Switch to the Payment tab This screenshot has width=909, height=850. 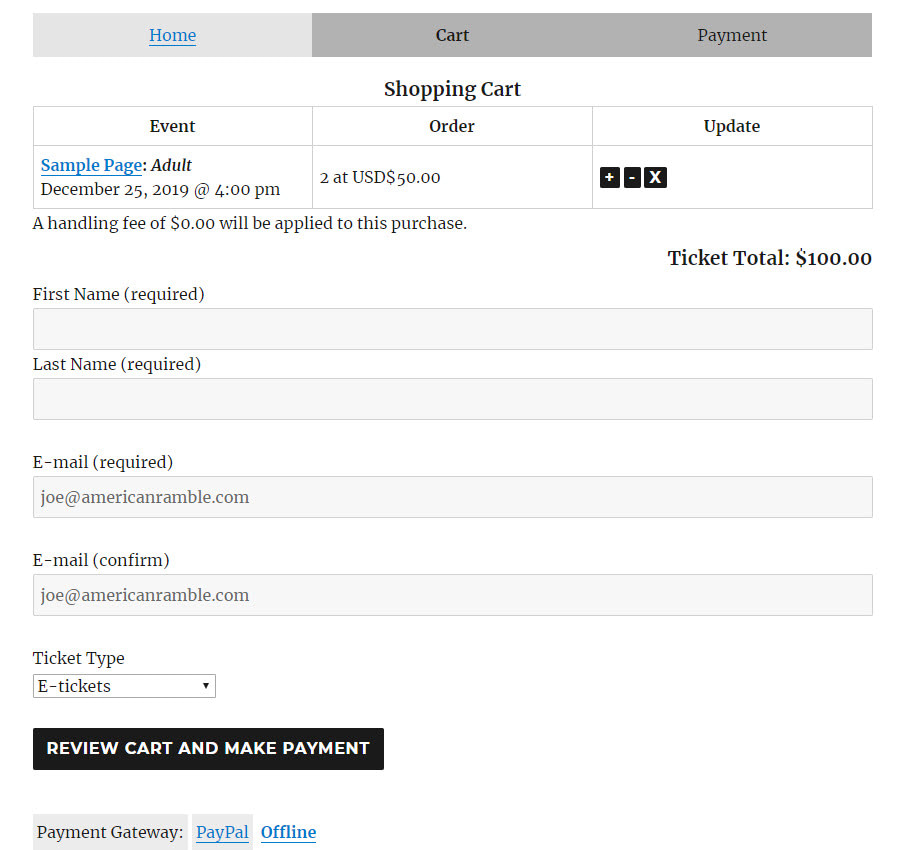(731, 35)
